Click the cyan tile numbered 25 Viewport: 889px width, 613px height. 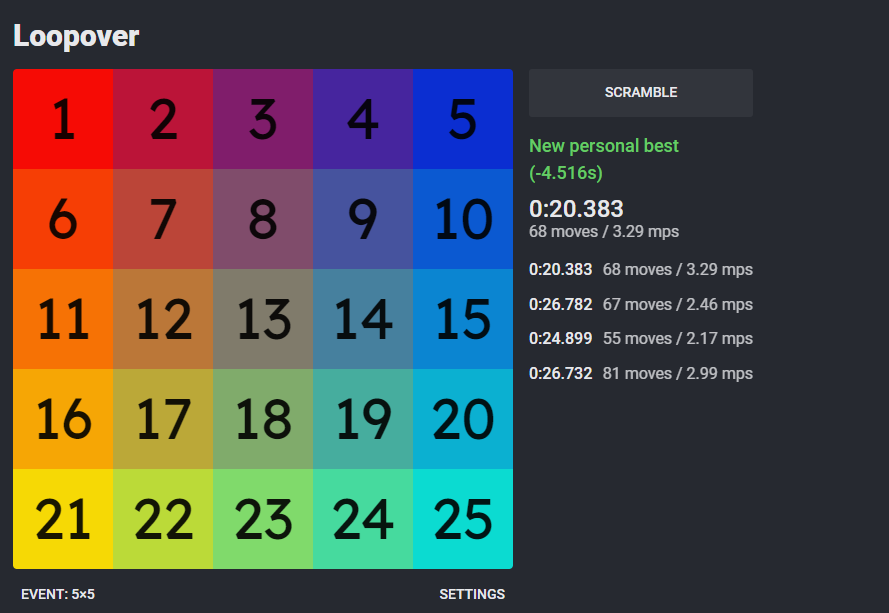point(463,519)
